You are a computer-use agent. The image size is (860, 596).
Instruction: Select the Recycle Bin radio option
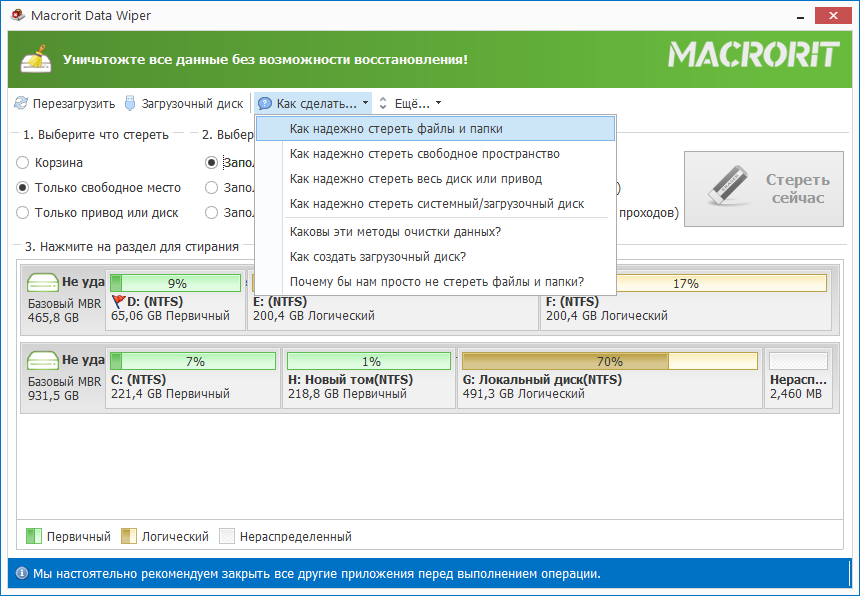coord(22,162)
